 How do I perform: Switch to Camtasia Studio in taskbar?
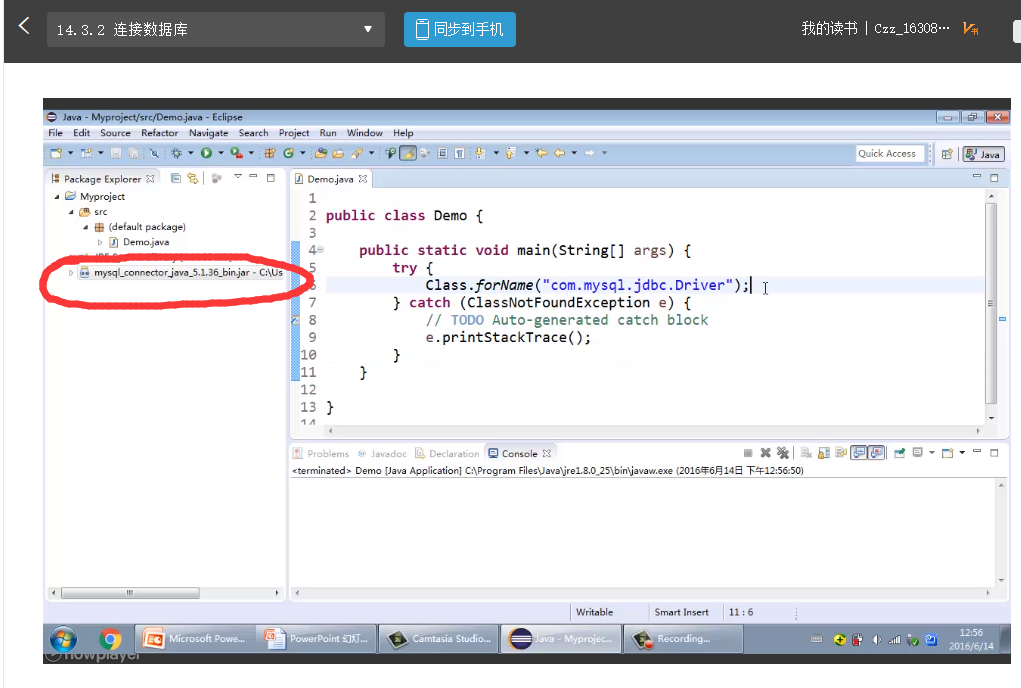coord(440,639)
